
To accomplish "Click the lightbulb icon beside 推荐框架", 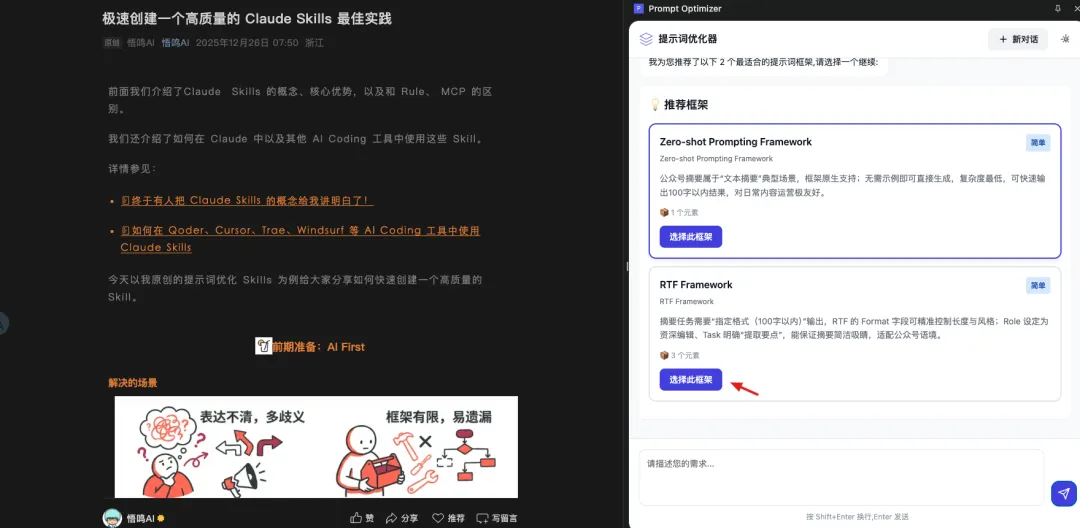I will tap(655, 105).
